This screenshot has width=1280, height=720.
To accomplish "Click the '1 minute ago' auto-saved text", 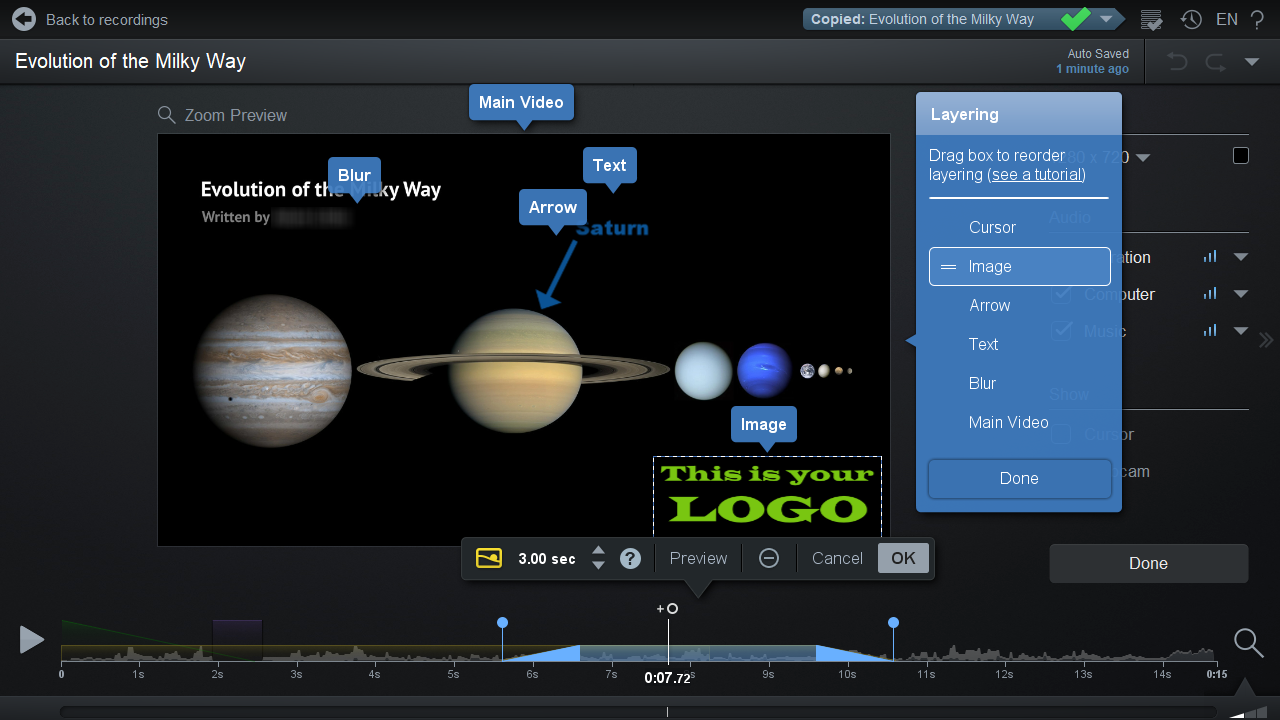I will pos(1092,69).
